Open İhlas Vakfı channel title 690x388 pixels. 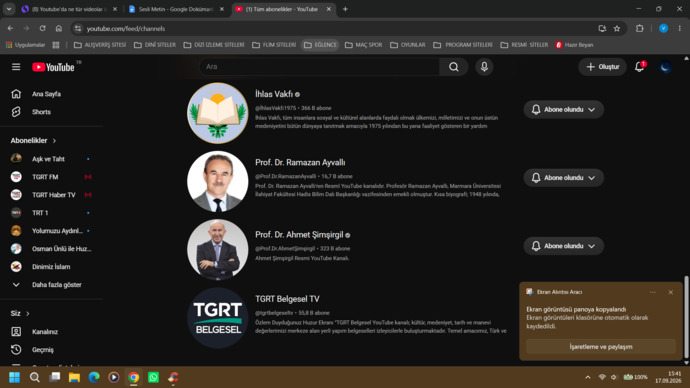(x=274, y=94)
